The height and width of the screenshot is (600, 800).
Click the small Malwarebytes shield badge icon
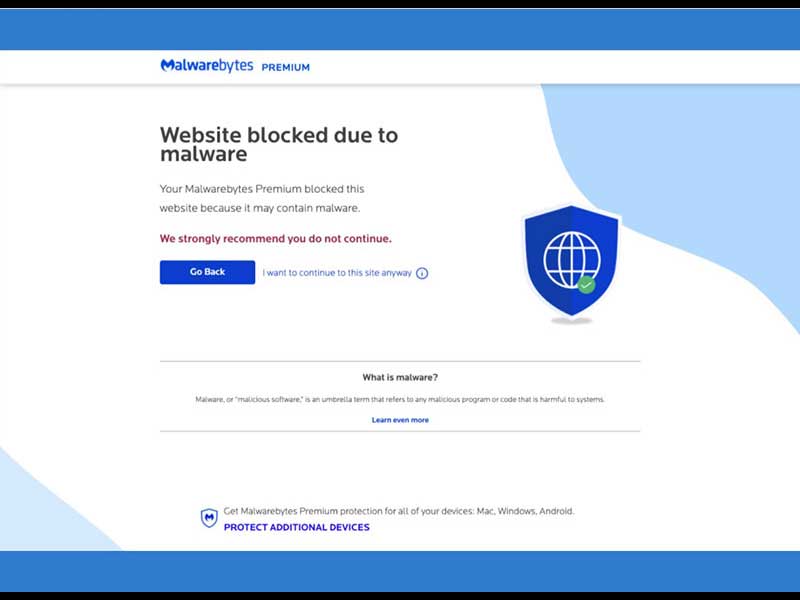click(209, 518)
